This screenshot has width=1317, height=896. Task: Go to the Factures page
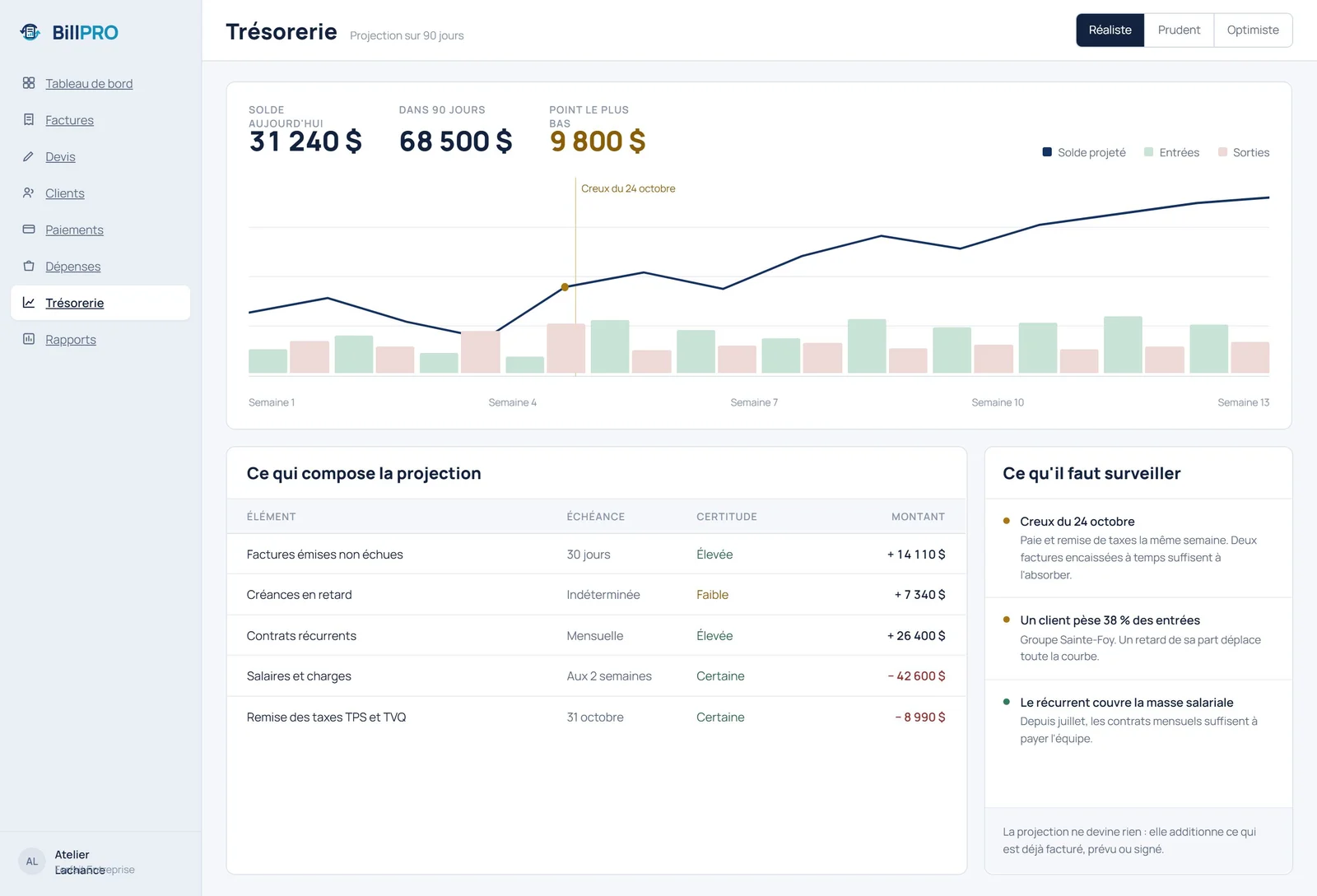click(69, 120)
